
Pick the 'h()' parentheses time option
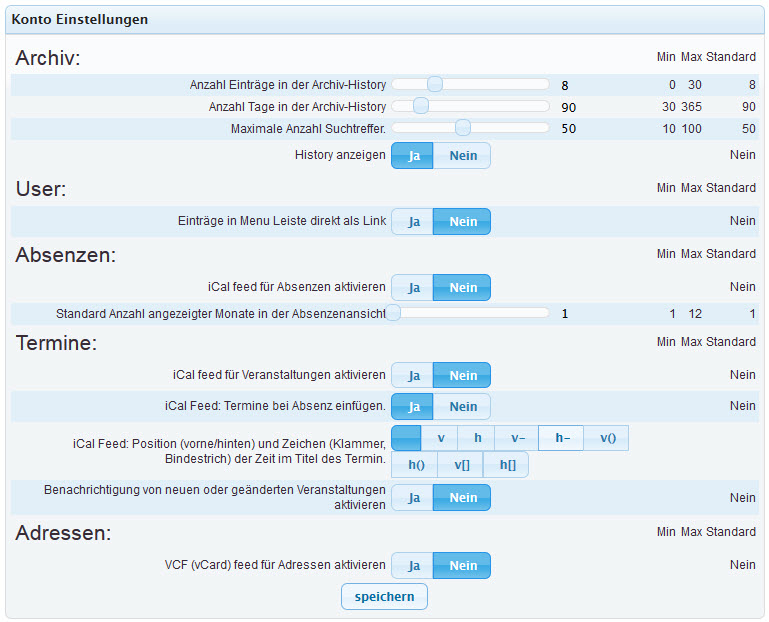[x=415, y=465]
